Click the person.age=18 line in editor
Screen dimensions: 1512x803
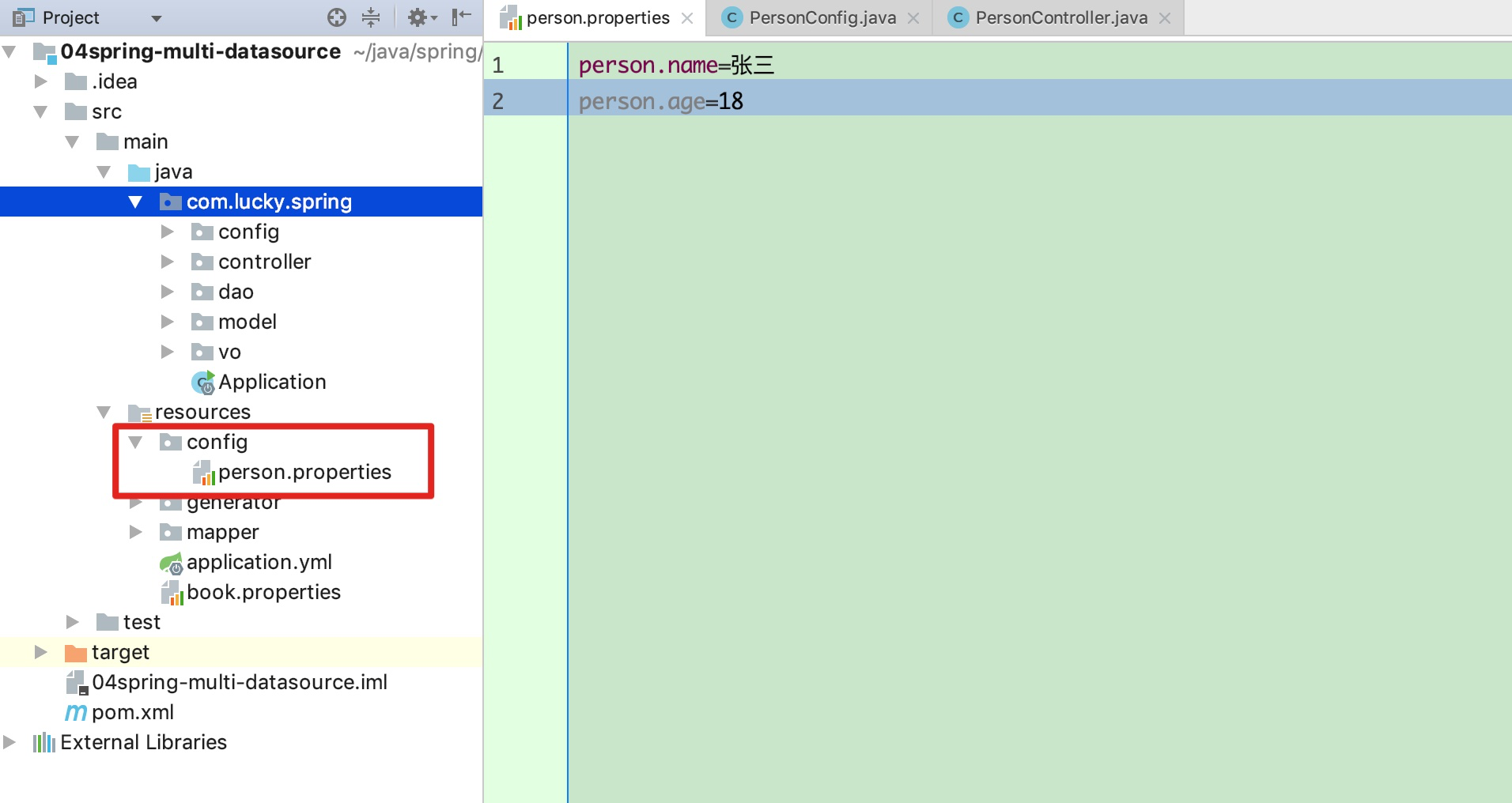(x=661, y=101)
